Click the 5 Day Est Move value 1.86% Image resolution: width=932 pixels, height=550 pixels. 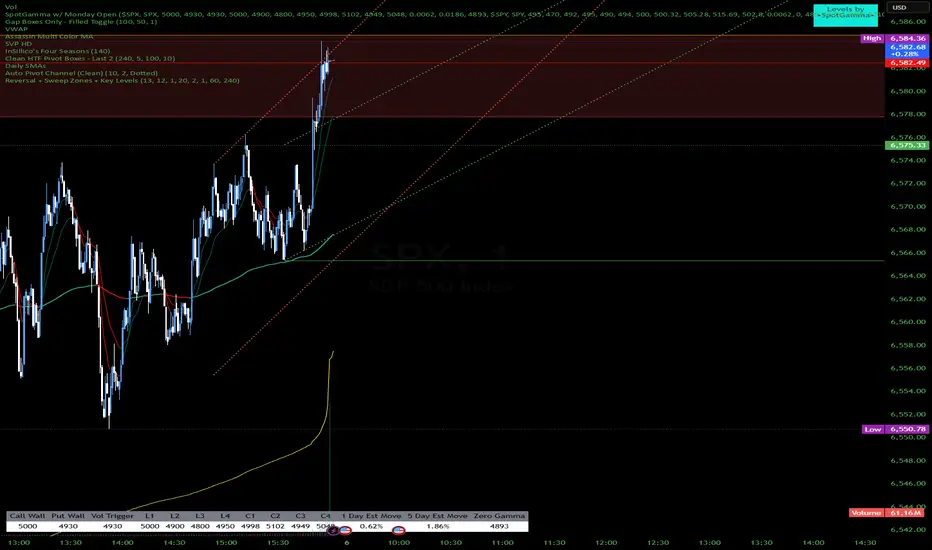[x=437, y=526]
